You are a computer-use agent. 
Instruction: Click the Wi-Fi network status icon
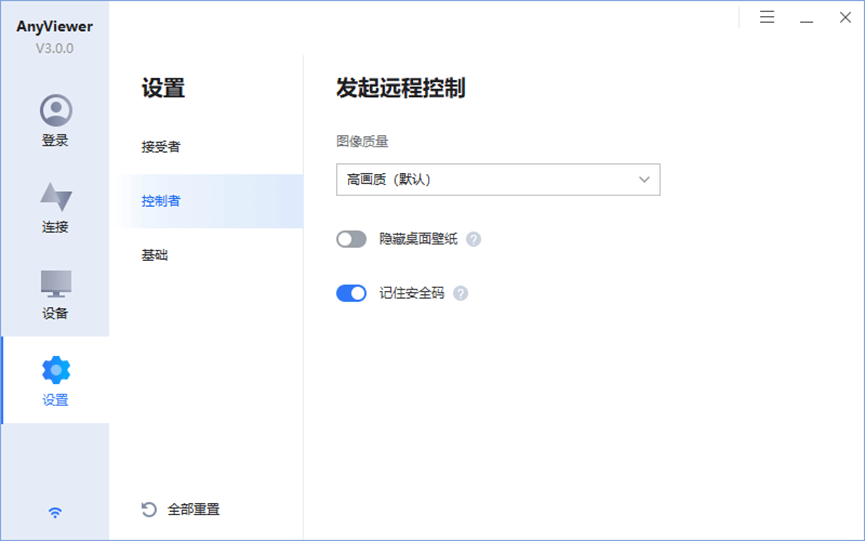click(55, 513)
